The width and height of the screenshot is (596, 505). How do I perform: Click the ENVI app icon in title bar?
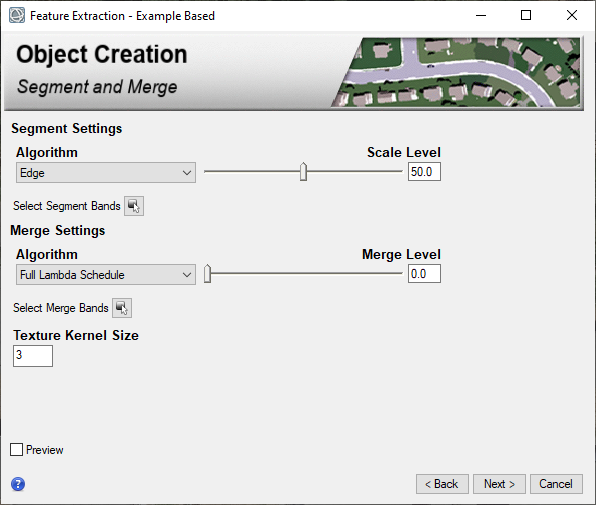(17, 16)
